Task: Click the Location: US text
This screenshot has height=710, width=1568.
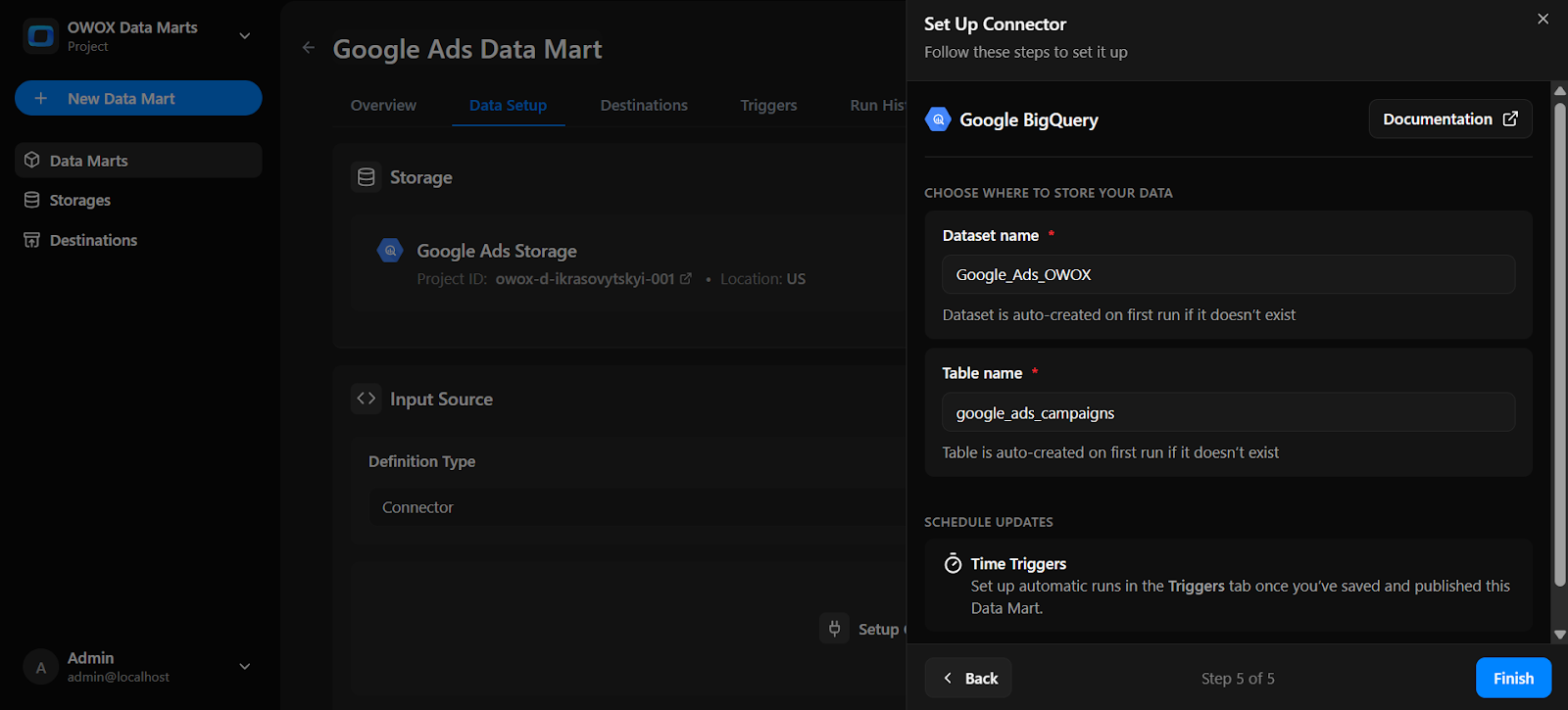Action: click(762, 279)
